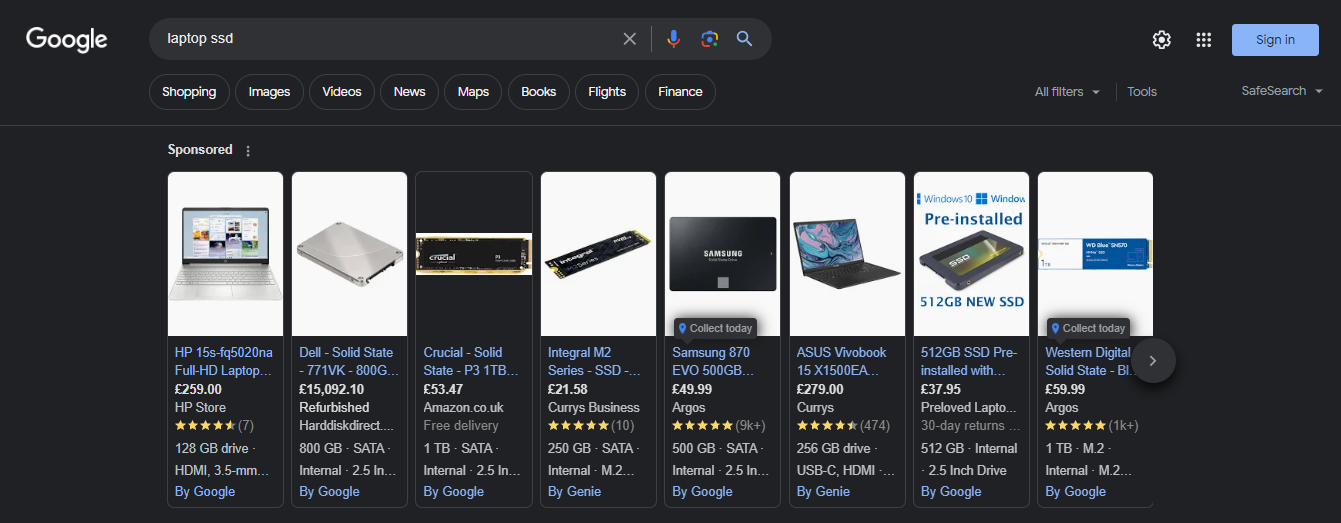Viewport: 1341px width, 523px height.
Task: Switch to the News tab
Action: [x=409, y=92]
